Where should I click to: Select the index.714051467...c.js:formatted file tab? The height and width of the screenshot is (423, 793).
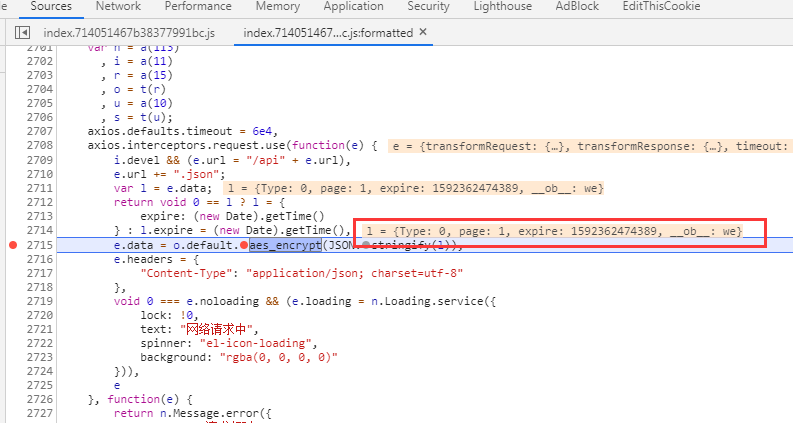coord(328,33)
